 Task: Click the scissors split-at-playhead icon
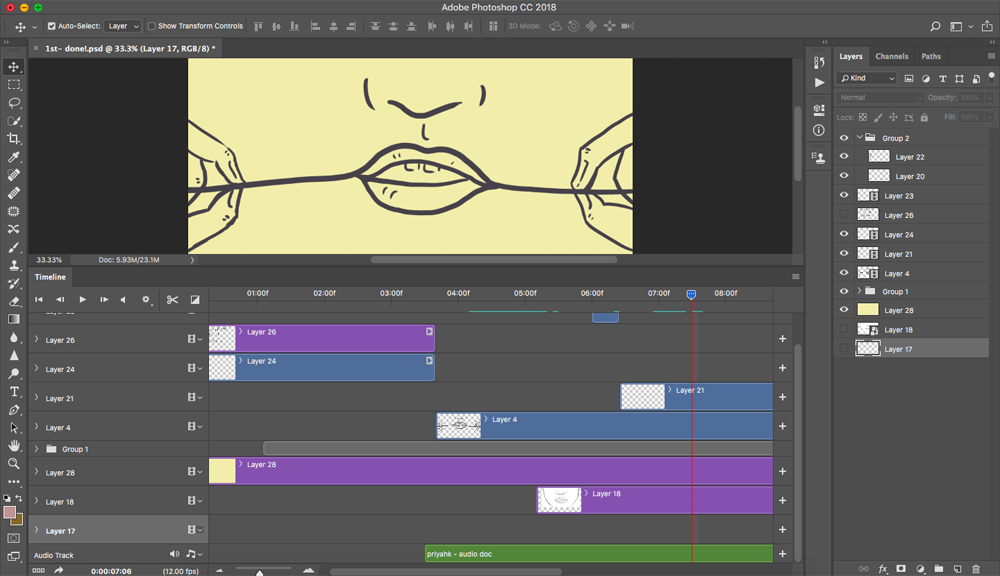[172, 299]
